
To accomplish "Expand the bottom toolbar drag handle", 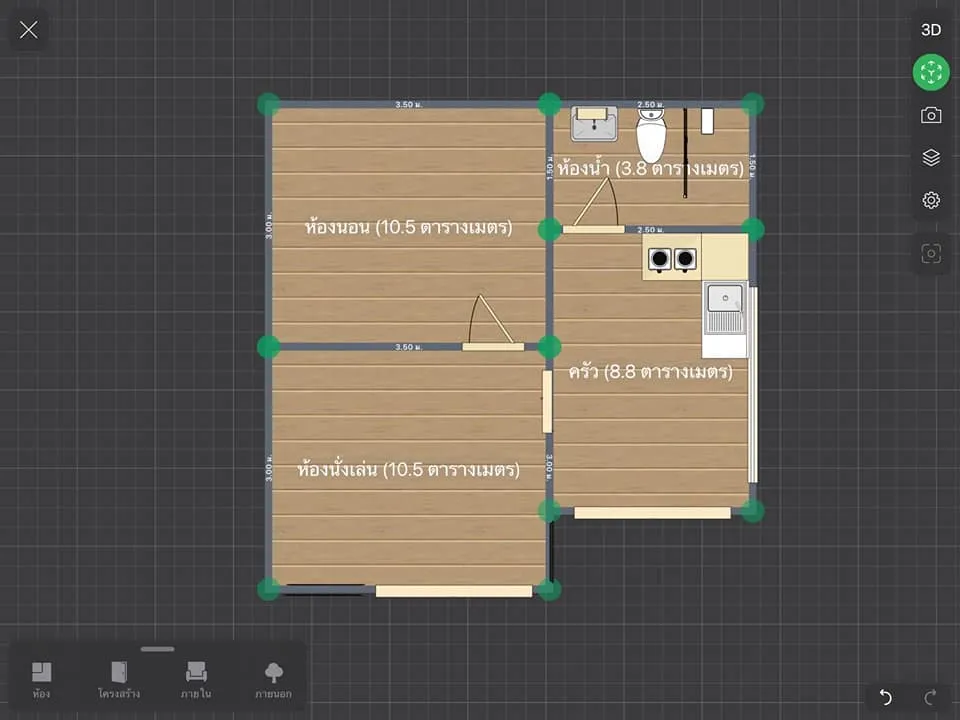I will [157, 649].
